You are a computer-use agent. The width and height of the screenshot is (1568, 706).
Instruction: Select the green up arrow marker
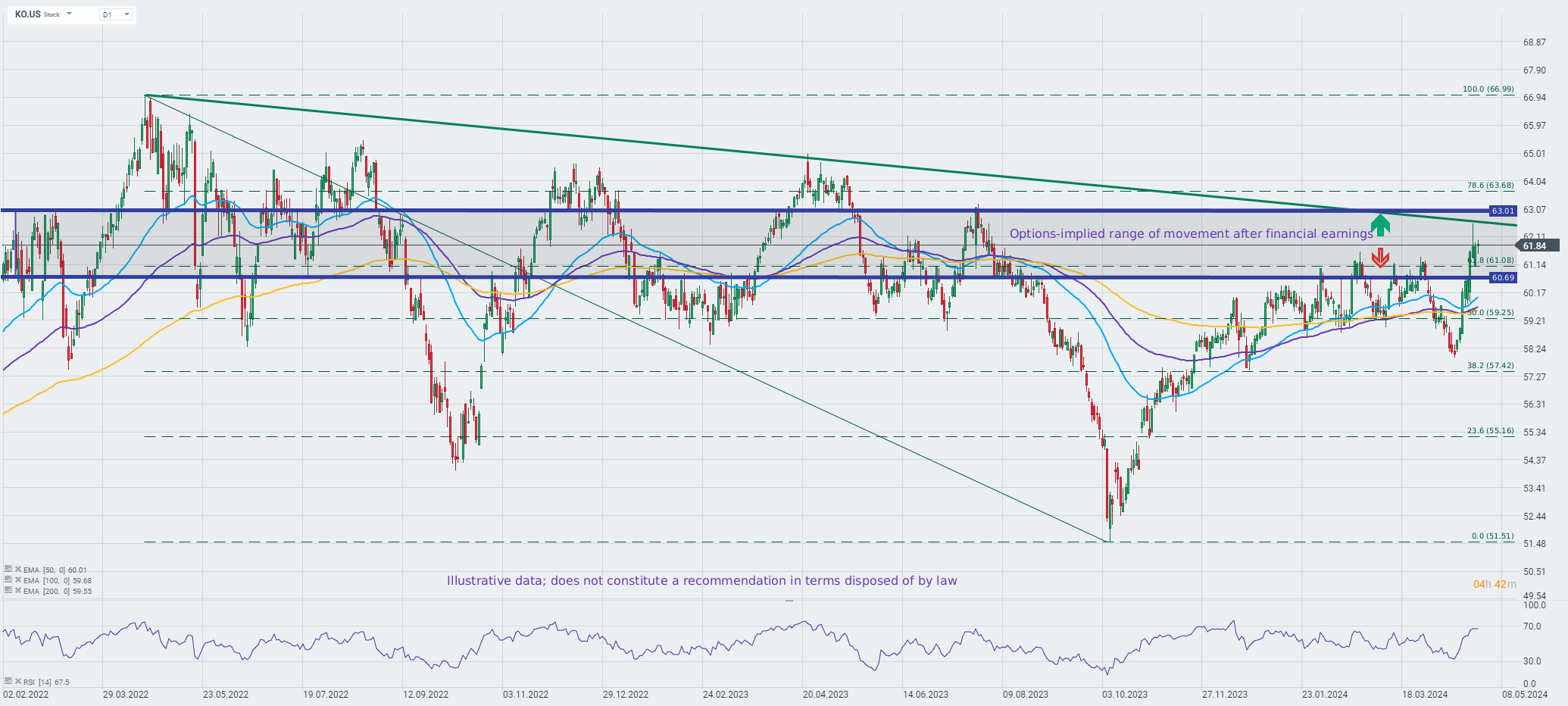point(1380,225)
